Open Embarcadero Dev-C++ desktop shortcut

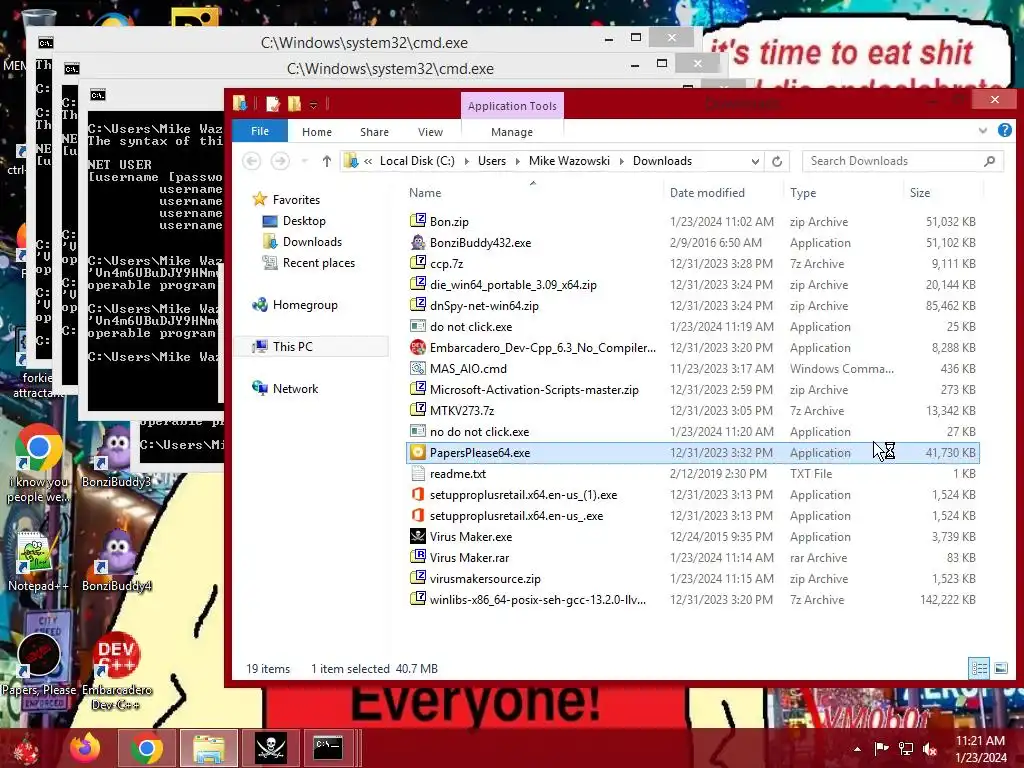(117, 671)
